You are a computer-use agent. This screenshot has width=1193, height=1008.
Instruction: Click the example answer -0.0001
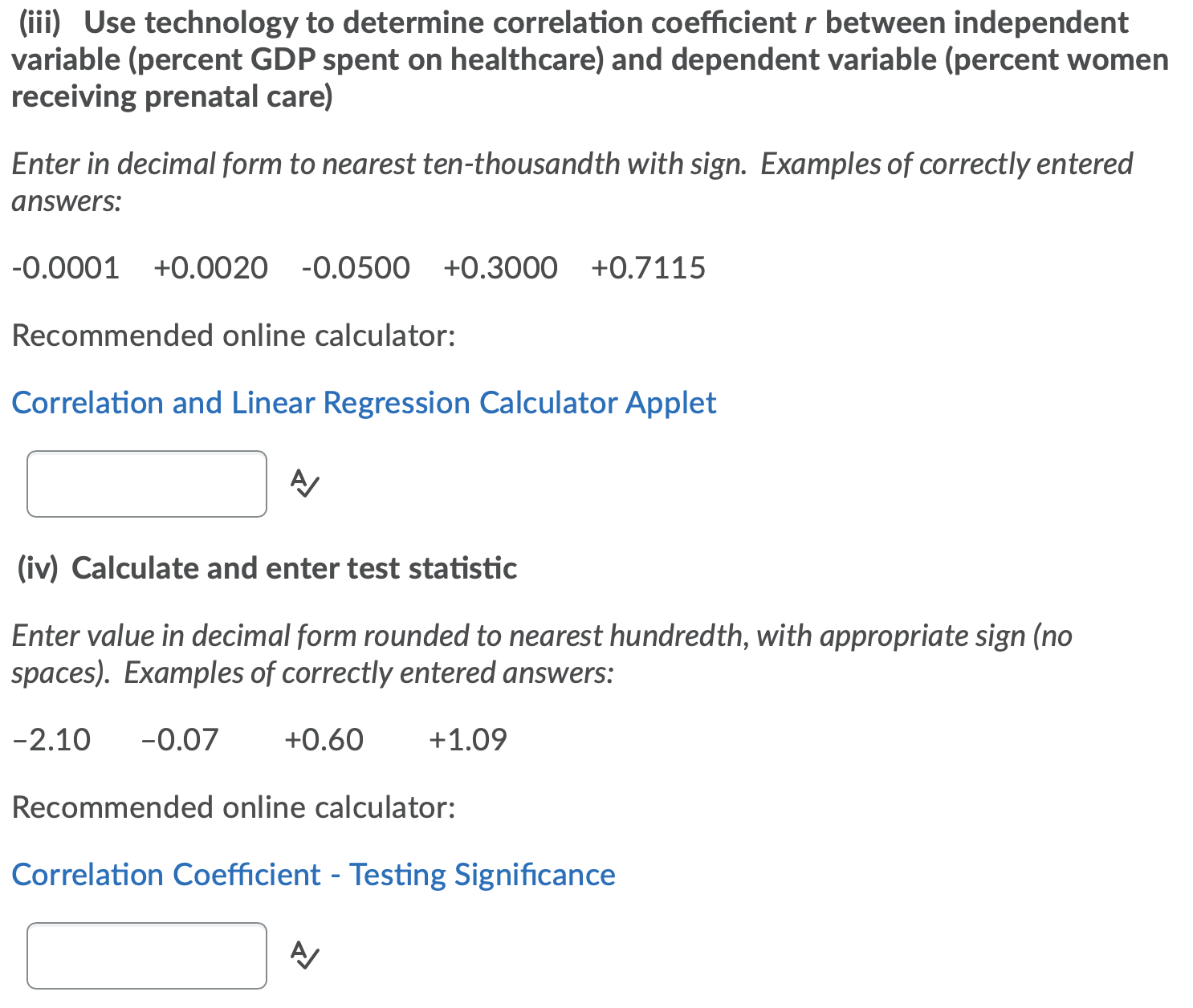tap(66, 268)
